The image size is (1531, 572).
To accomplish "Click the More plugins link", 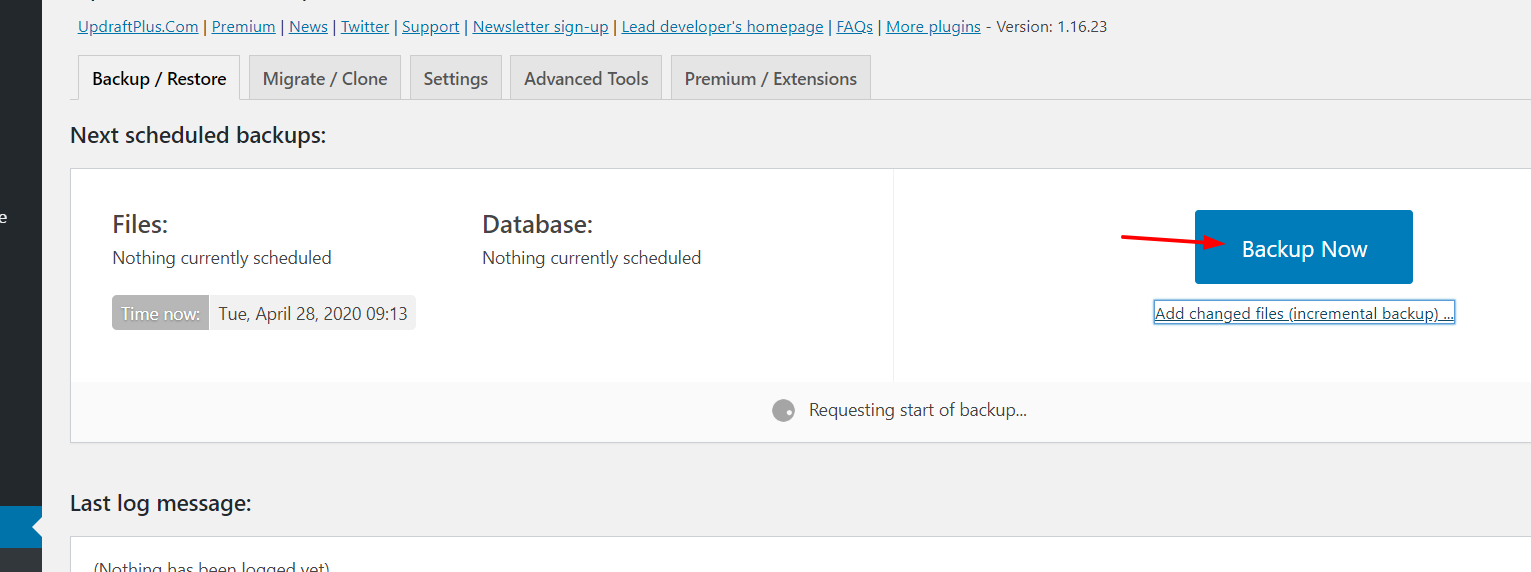I will coord(933,27).
